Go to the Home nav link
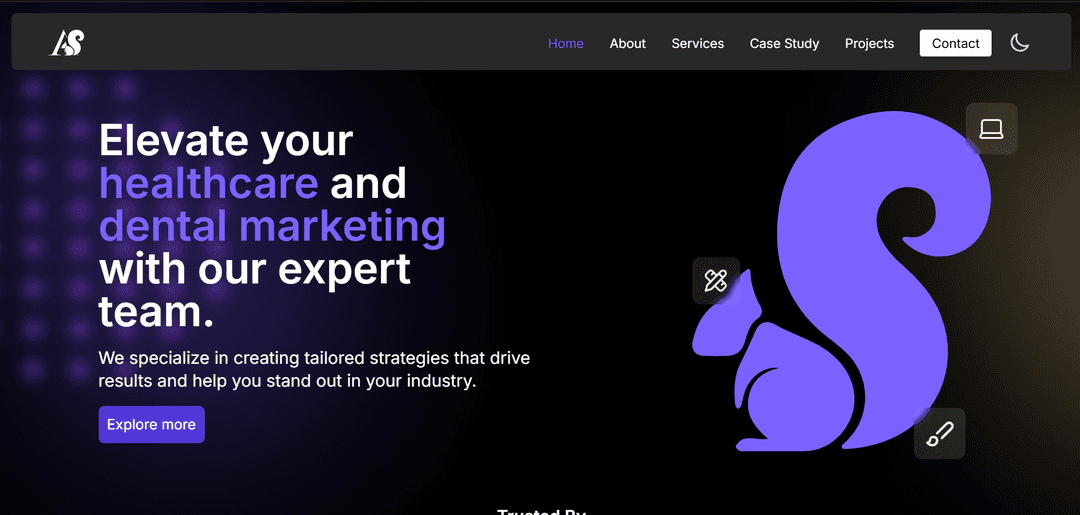The width and height of the screenshot is (1080, 515). 566,43
